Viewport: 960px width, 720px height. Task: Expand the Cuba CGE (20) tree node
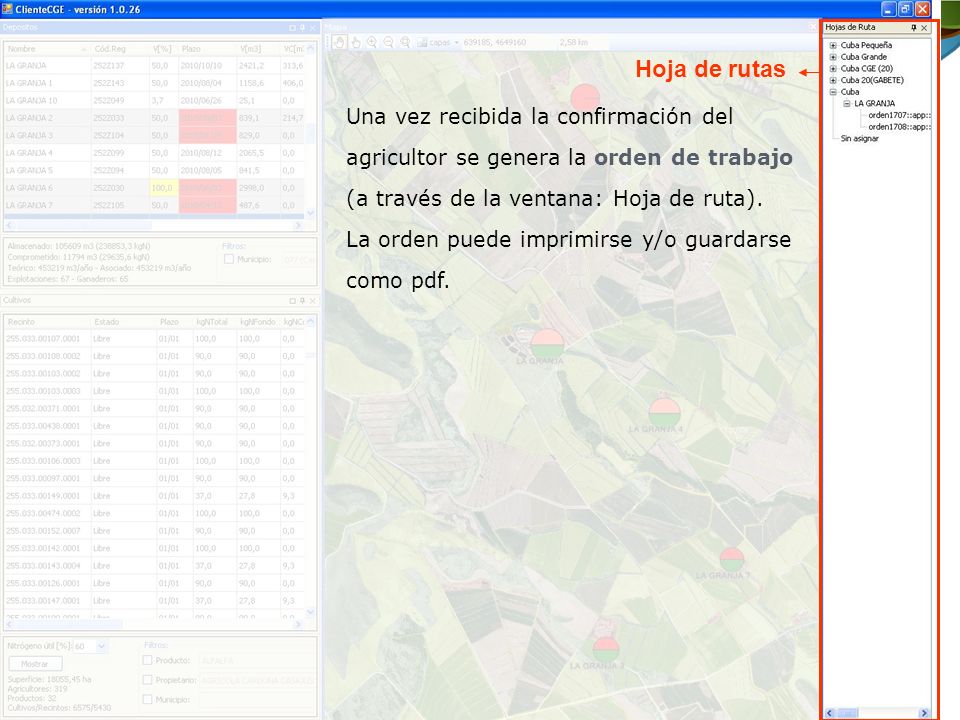tap(833, 69)
